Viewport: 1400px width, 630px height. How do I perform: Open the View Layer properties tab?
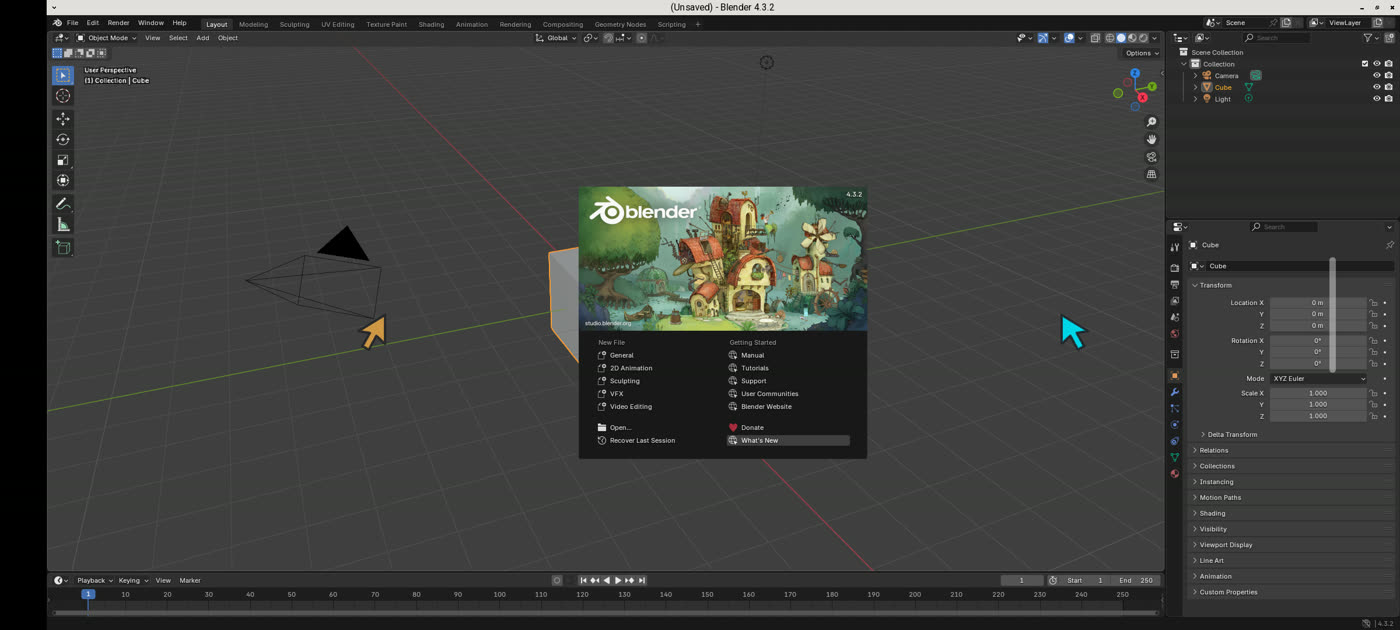(1175, 301)
